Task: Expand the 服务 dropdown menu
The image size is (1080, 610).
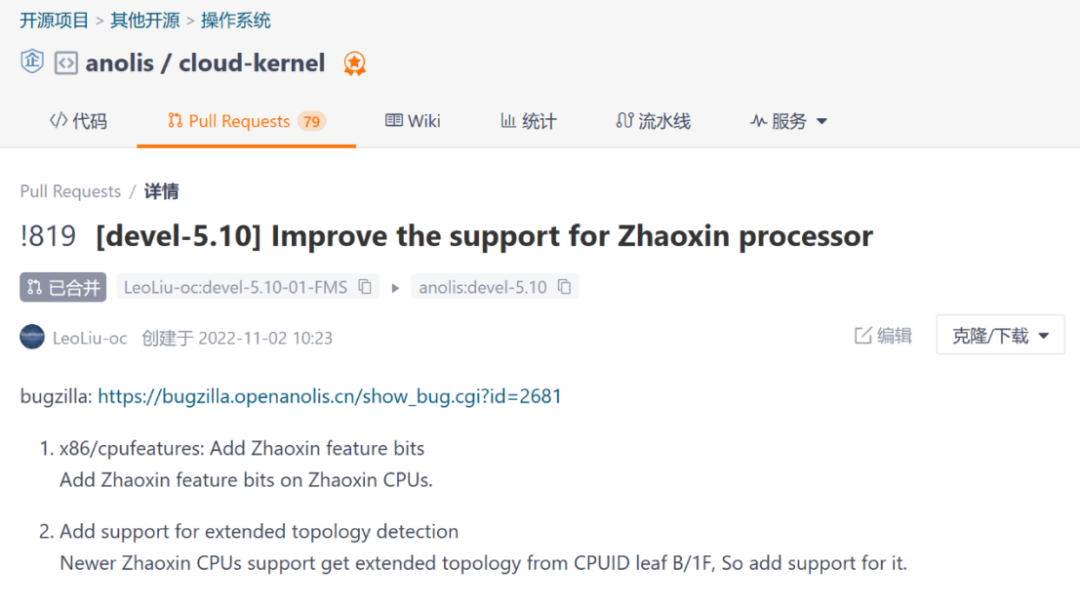Action: 789,121
